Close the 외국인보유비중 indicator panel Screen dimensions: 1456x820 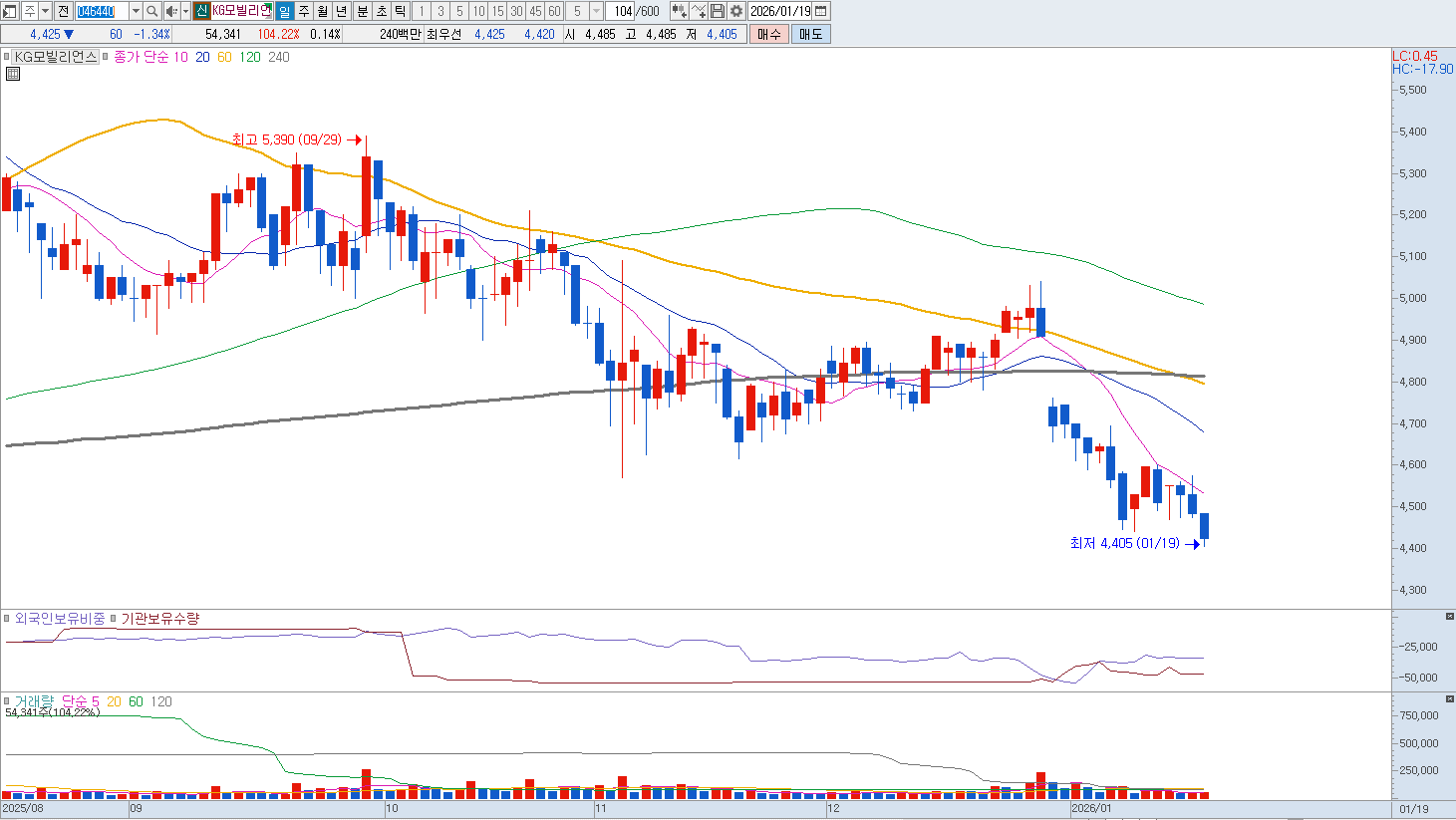tap(1449, 617)
